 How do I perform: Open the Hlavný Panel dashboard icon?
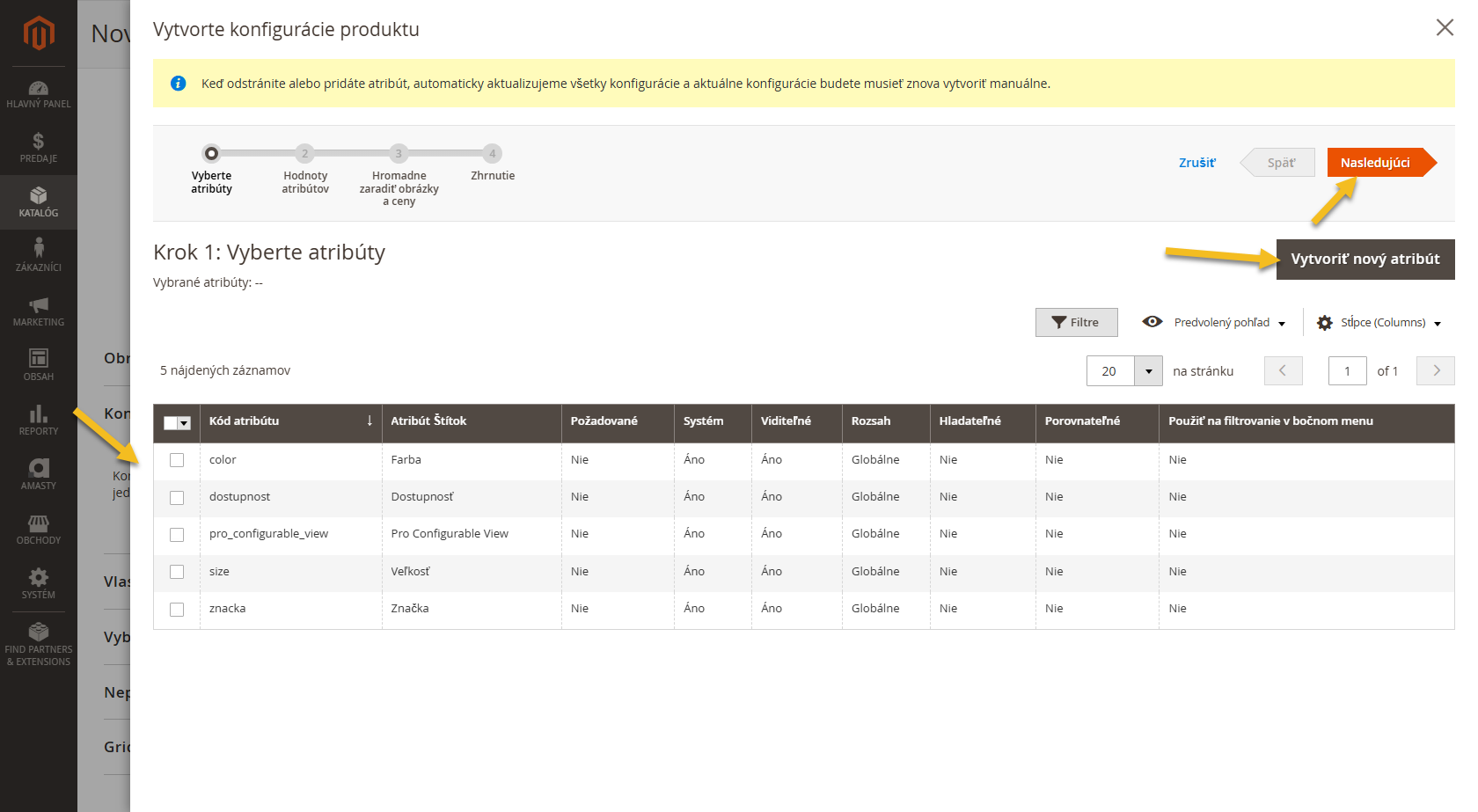38,89
